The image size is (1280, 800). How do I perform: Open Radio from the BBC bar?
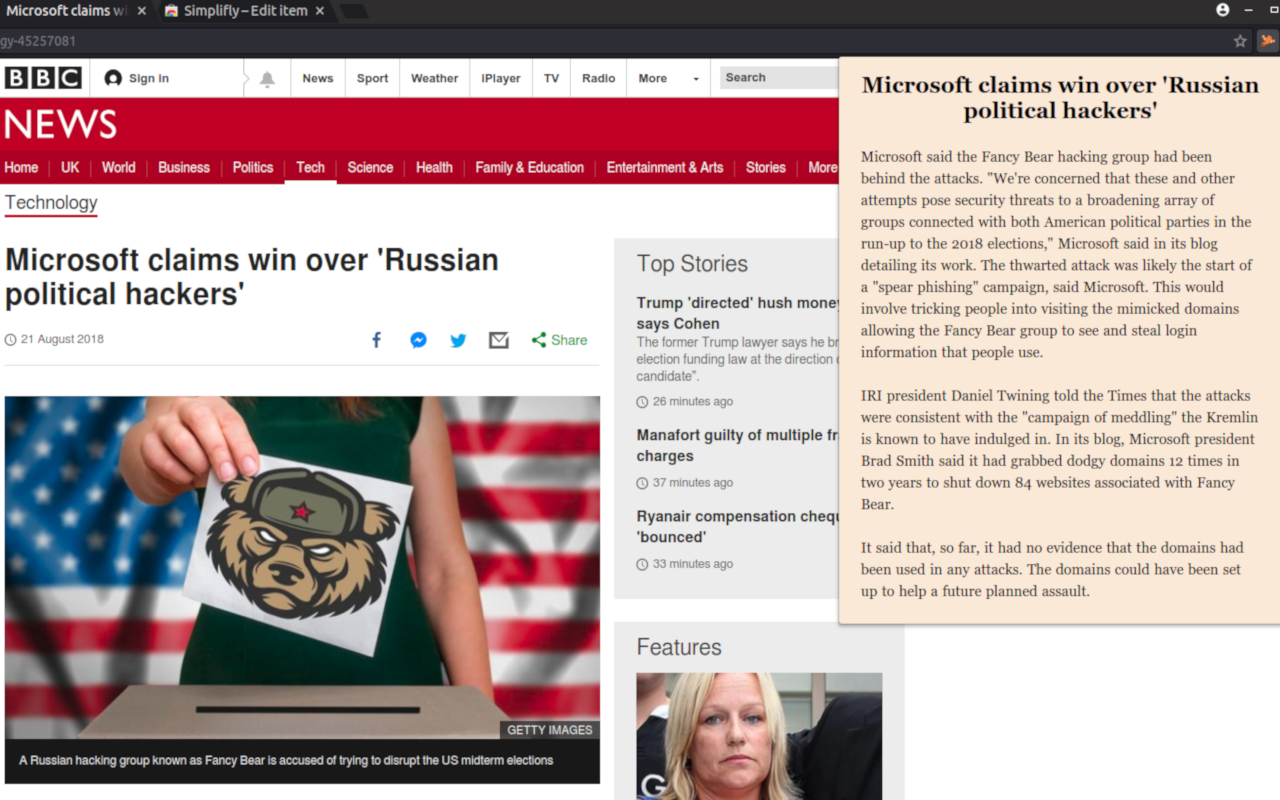click(x=598, y=78)
